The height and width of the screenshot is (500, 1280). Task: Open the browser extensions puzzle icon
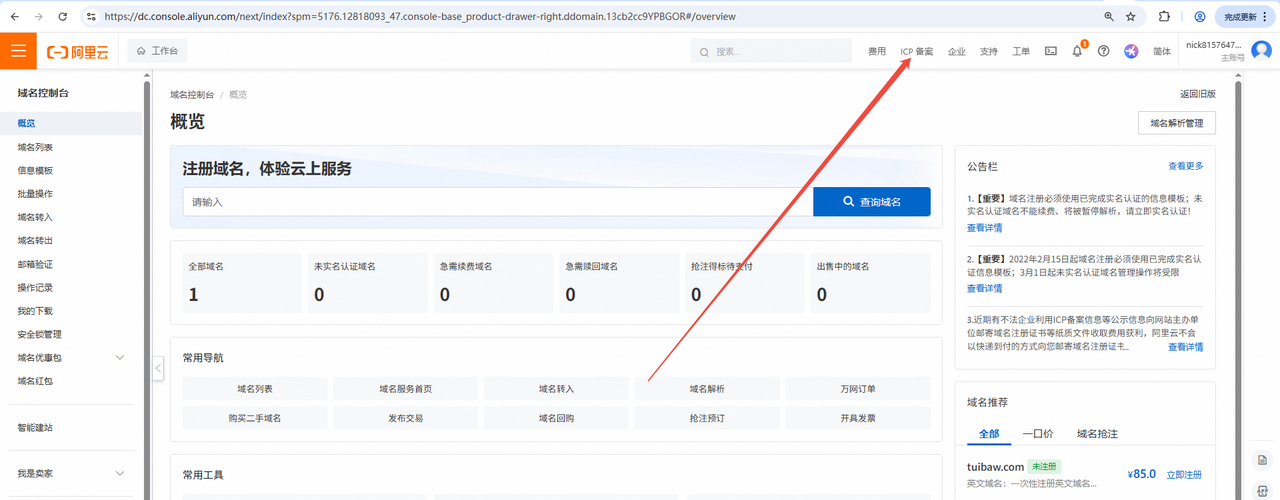pos(1164,17)
